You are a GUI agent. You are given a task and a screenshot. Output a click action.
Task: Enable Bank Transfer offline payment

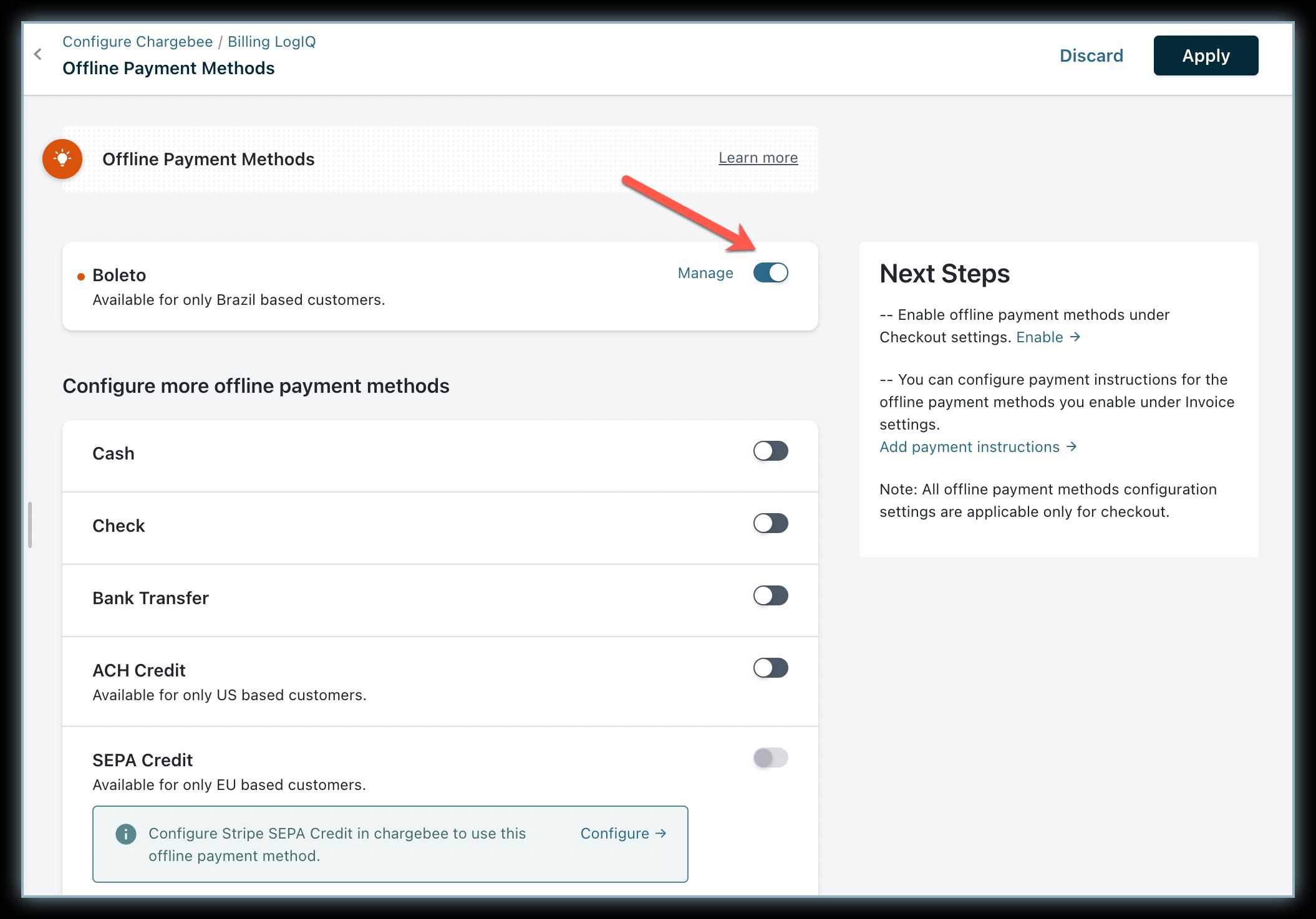click(x=770, y=595)
